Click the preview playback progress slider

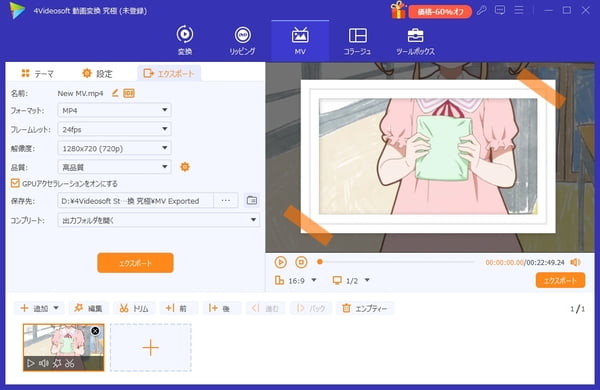pyautogui.click(x=396, y=262)
